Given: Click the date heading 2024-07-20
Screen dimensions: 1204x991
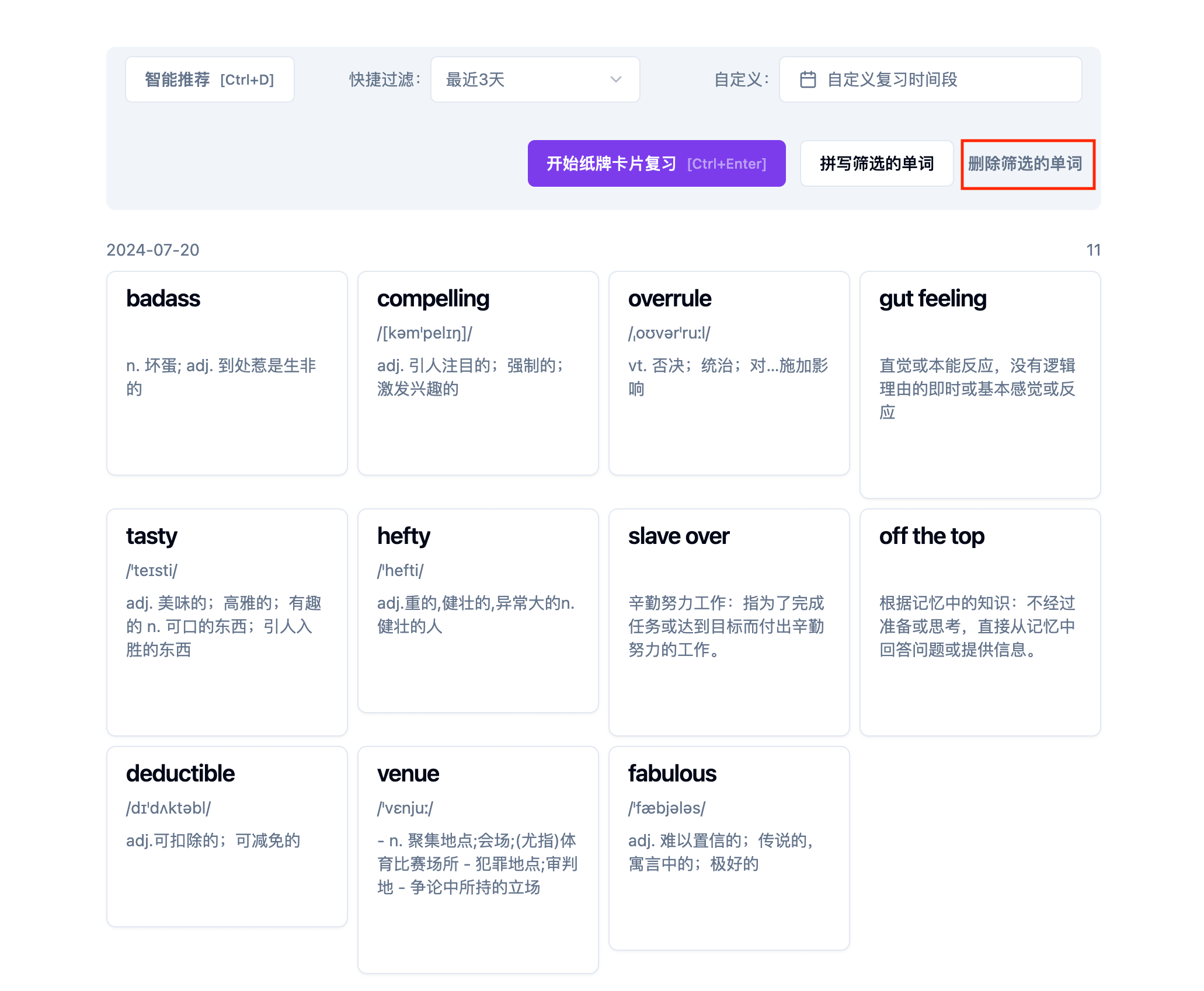Looking at the screenshot, I should pyautogui.click(x=153, y=250).
